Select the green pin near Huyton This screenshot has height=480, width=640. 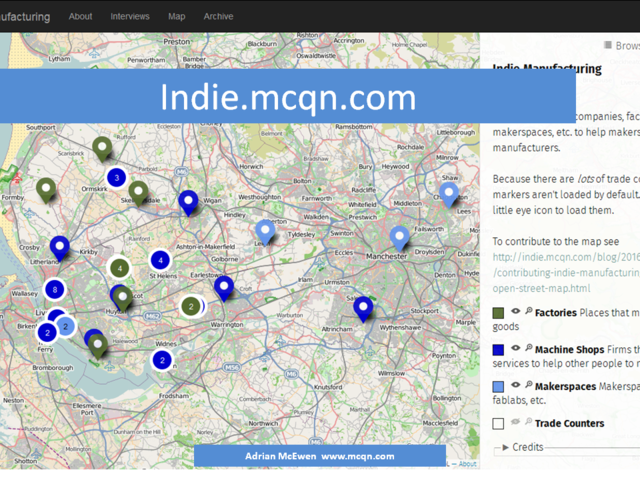pyautogui.click(x=122, y=299)
